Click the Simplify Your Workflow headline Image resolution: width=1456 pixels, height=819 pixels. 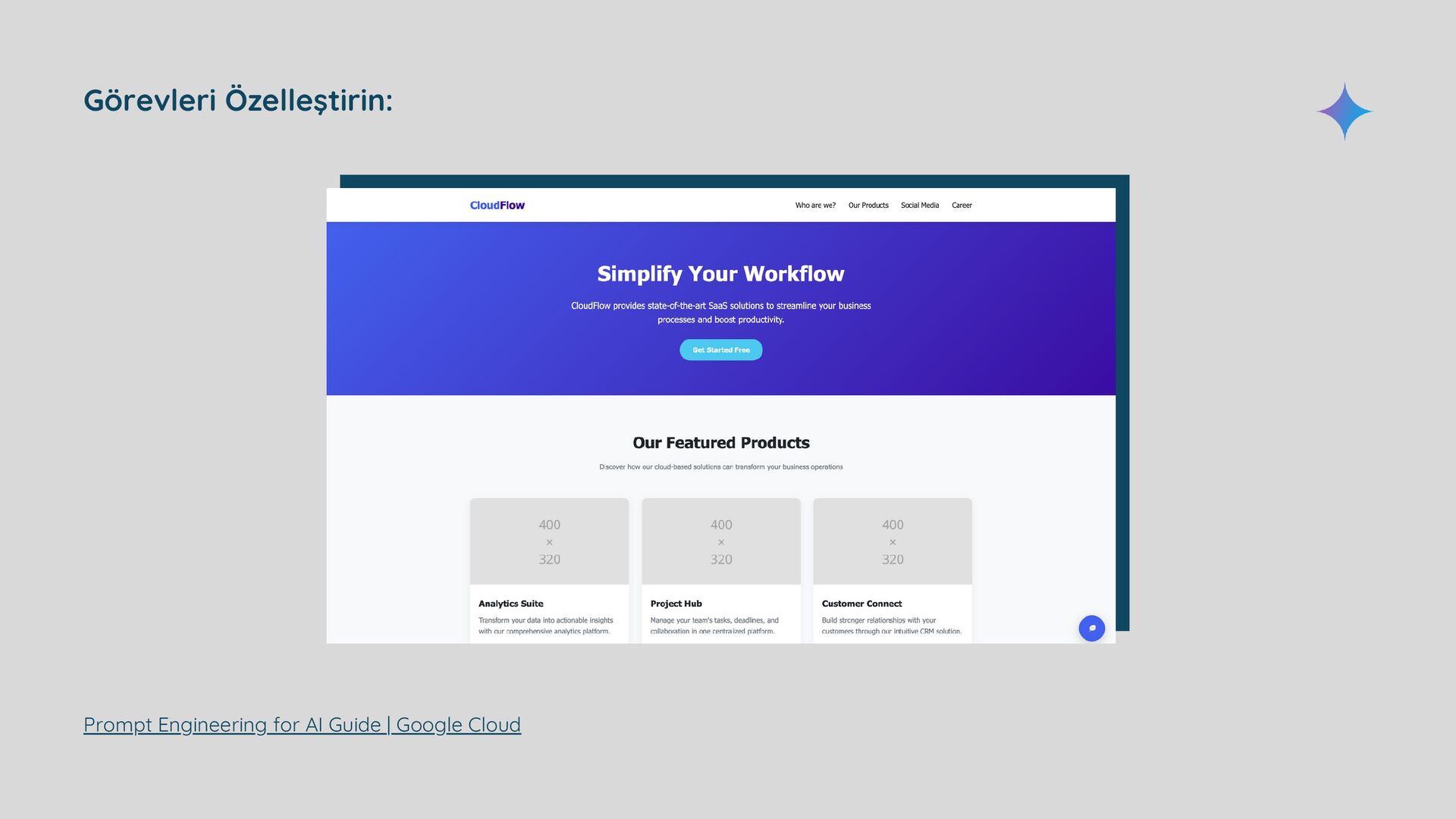[720, 274]
